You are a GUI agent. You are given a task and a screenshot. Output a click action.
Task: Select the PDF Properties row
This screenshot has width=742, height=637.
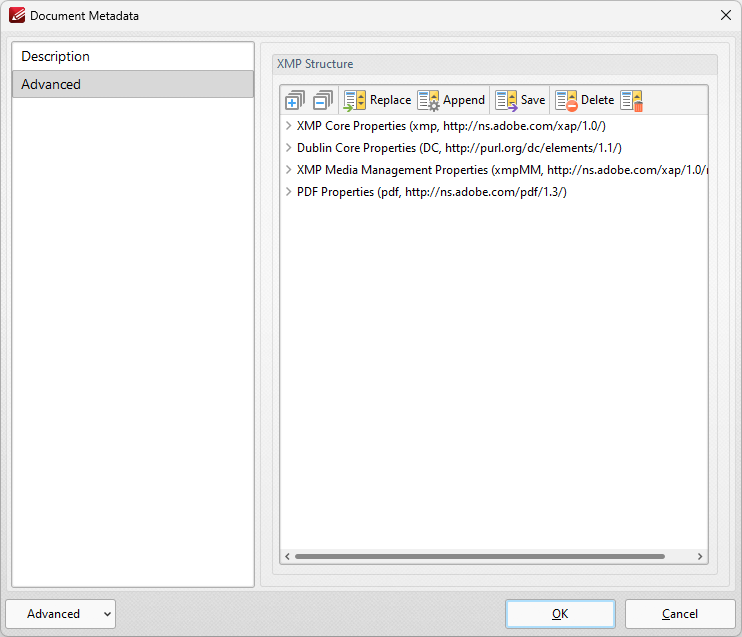click(494, 192)
